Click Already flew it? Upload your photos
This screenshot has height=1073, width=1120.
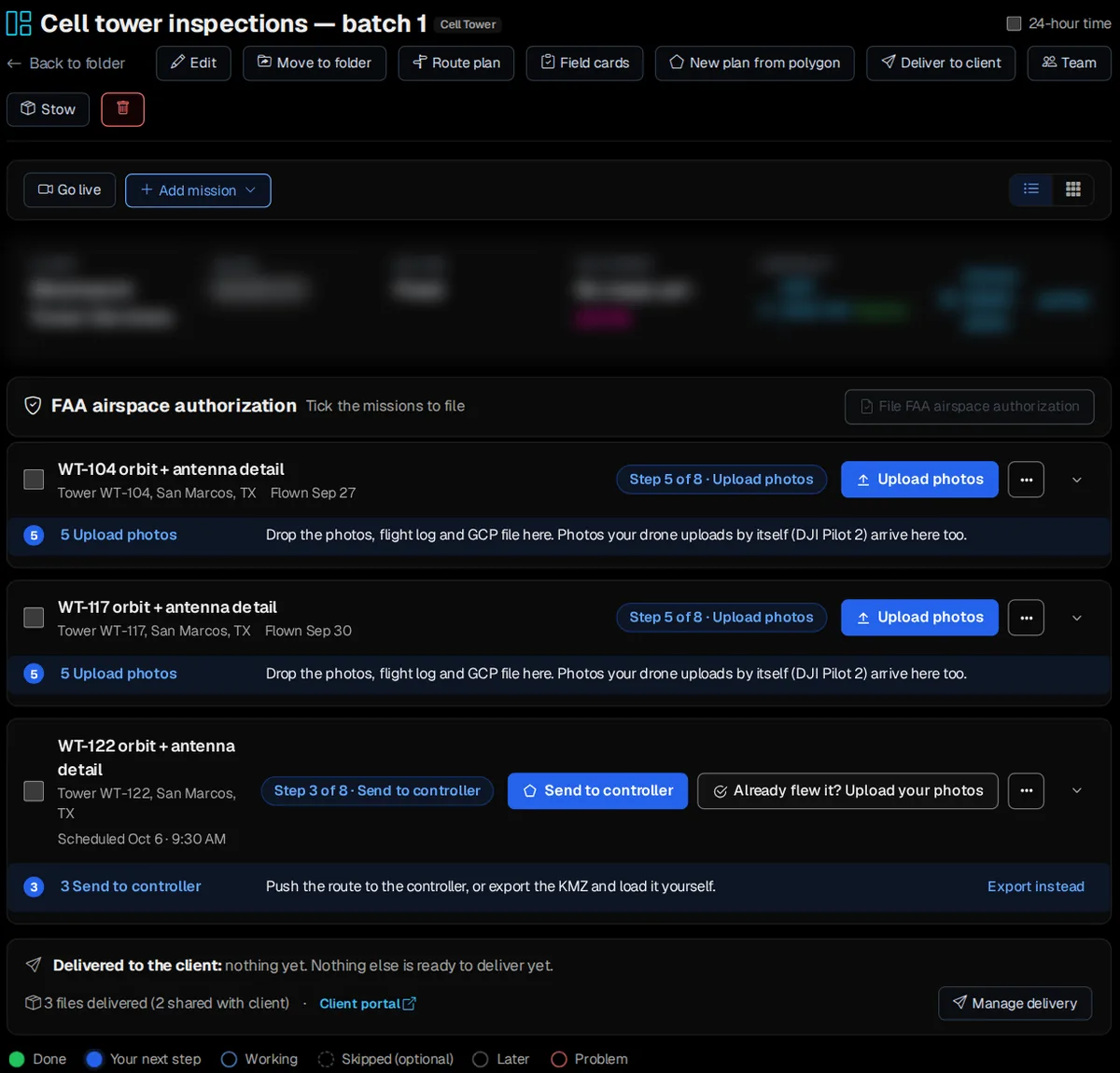(847, 791)
